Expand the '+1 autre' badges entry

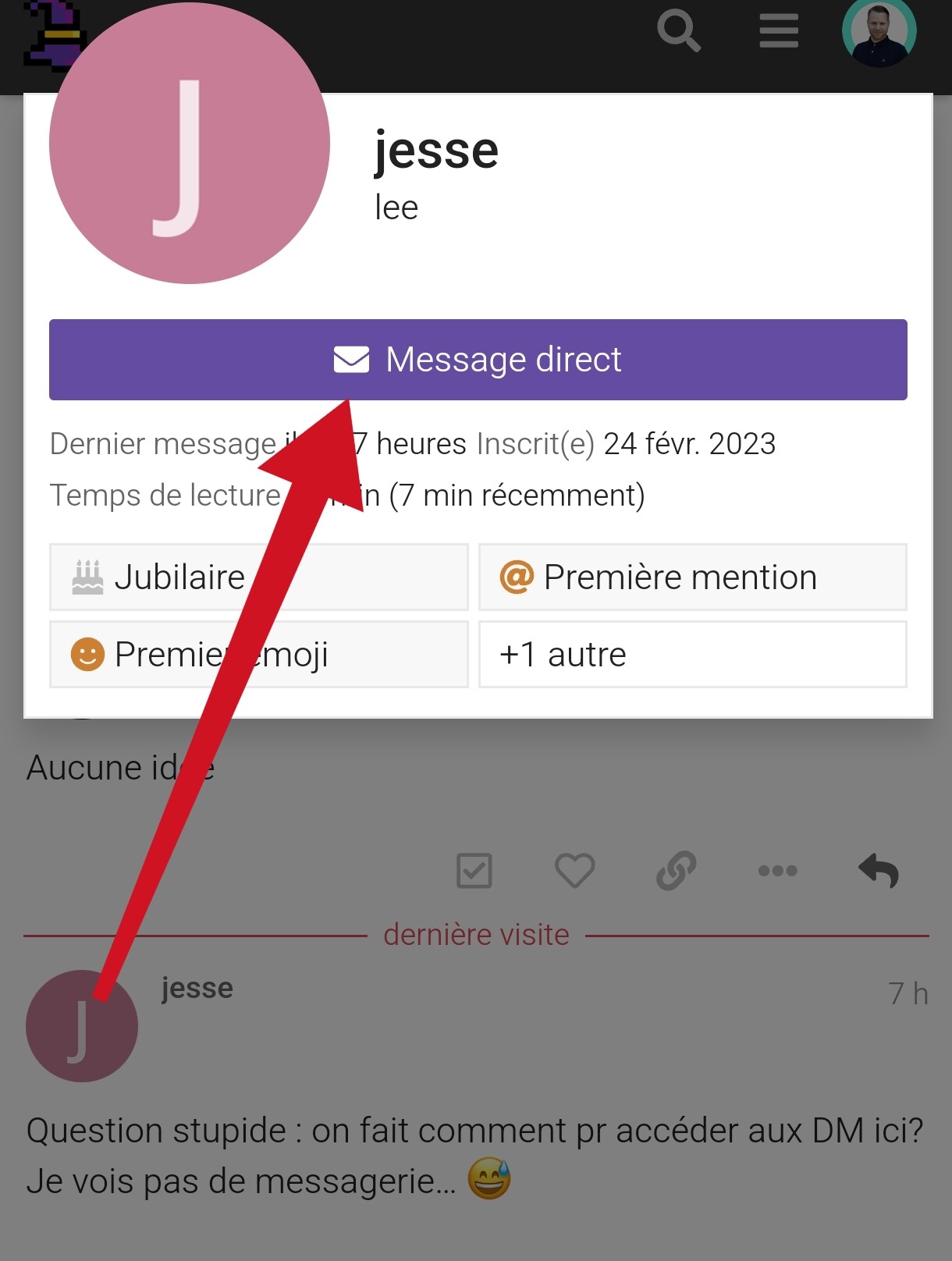coord(693,654)
